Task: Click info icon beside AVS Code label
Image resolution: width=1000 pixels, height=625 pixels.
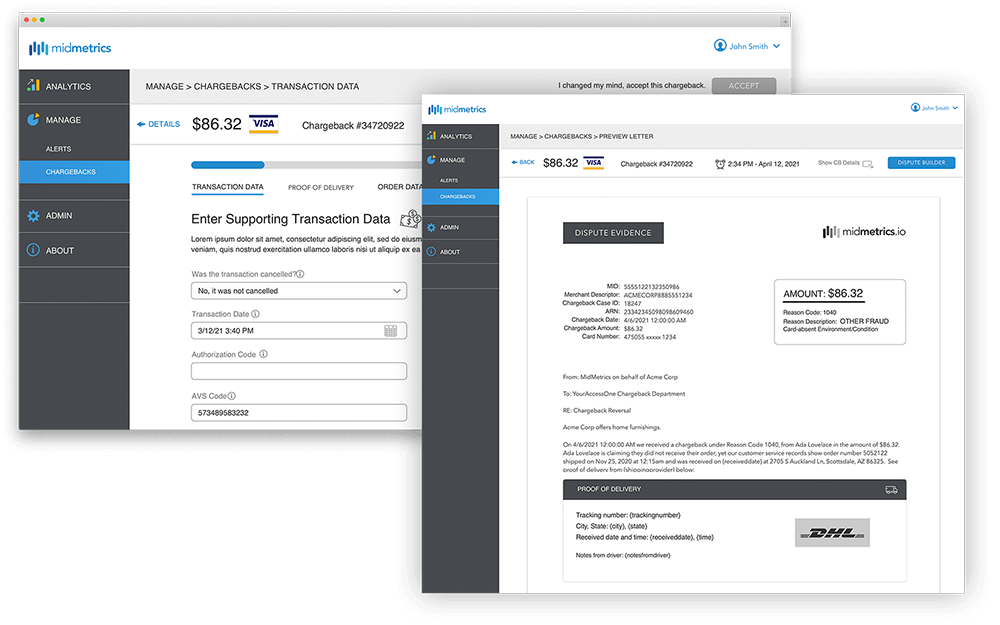Action: [x=232, y=395]
